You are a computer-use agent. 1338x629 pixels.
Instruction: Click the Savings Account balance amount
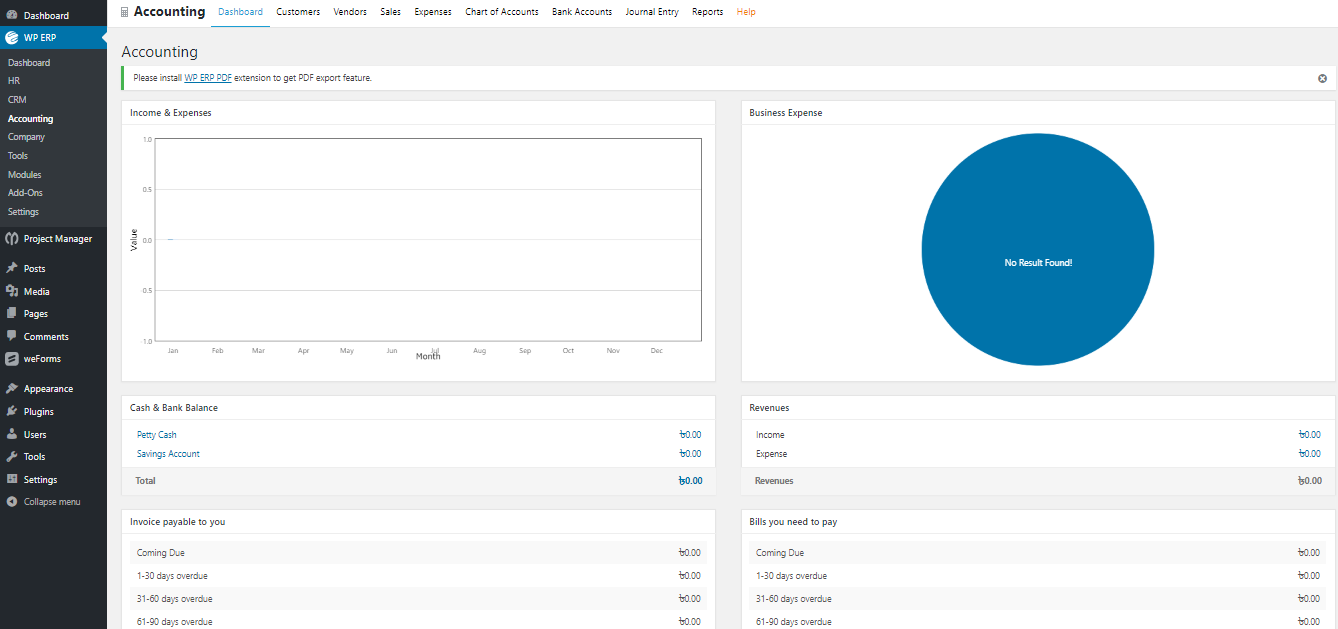pyautogui.click(x=691, y=454)
